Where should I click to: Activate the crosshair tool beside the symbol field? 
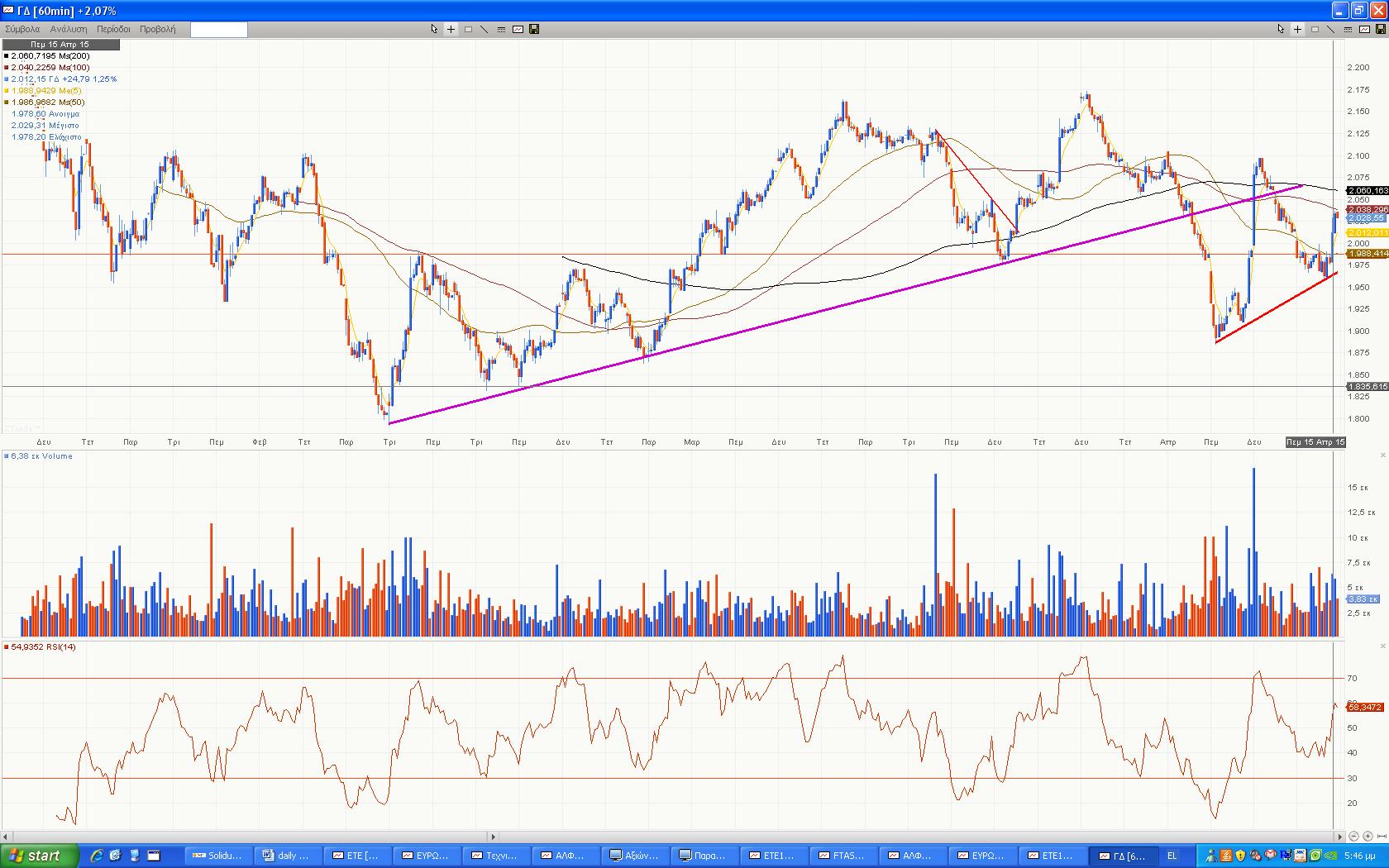(451, 29)
